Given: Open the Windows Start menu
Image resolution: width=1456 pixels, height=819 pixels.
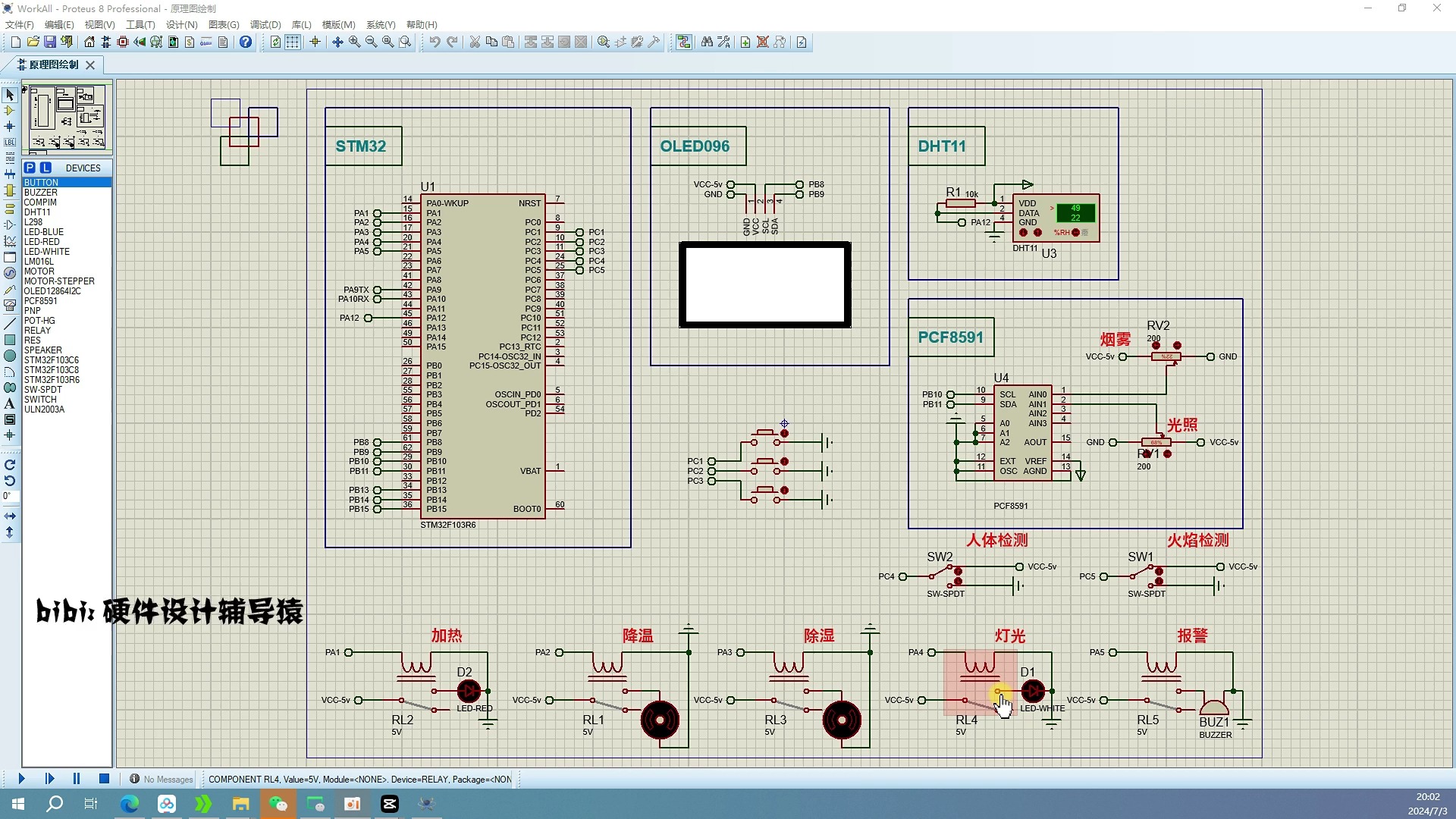Looking at the screenshot, I should click(x=18, y=804).
